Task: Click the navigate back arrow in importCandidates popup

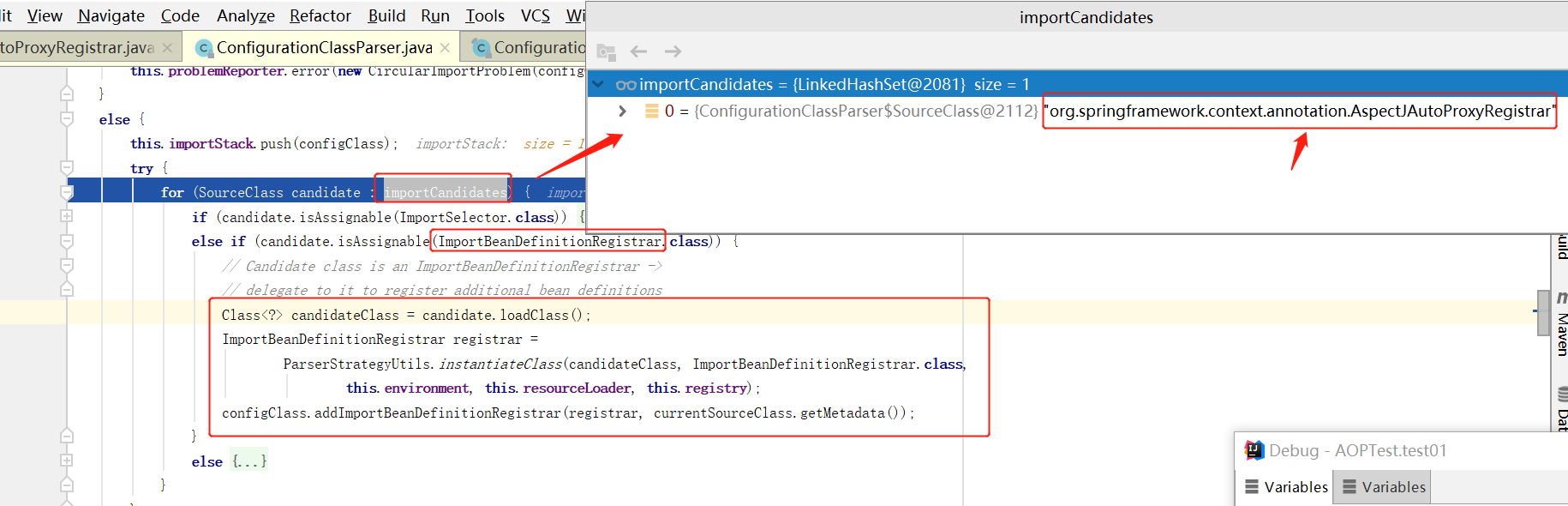Action: [x=639, y=51]
